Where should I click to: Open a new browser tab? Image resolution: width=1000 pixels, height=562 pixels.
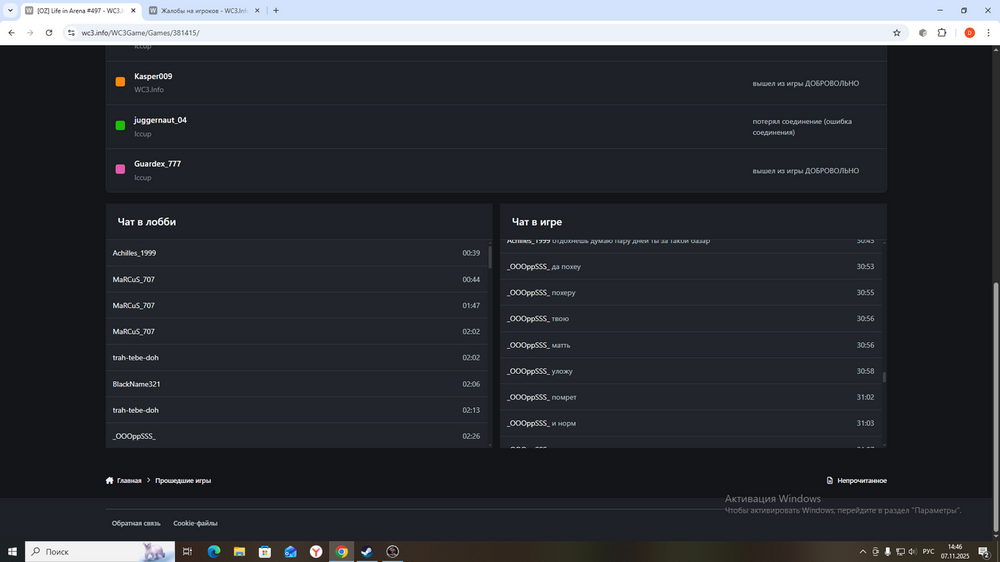276,10
